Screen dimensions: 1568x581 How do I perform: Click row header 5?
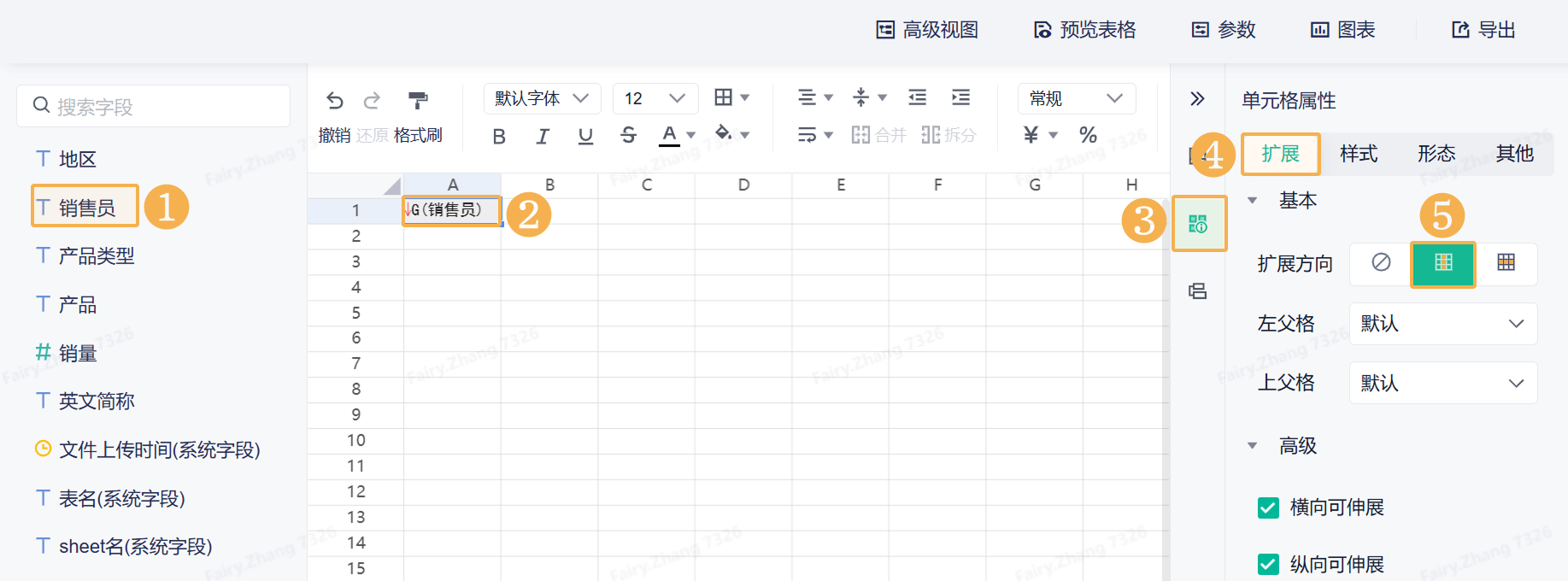point(355,313)
